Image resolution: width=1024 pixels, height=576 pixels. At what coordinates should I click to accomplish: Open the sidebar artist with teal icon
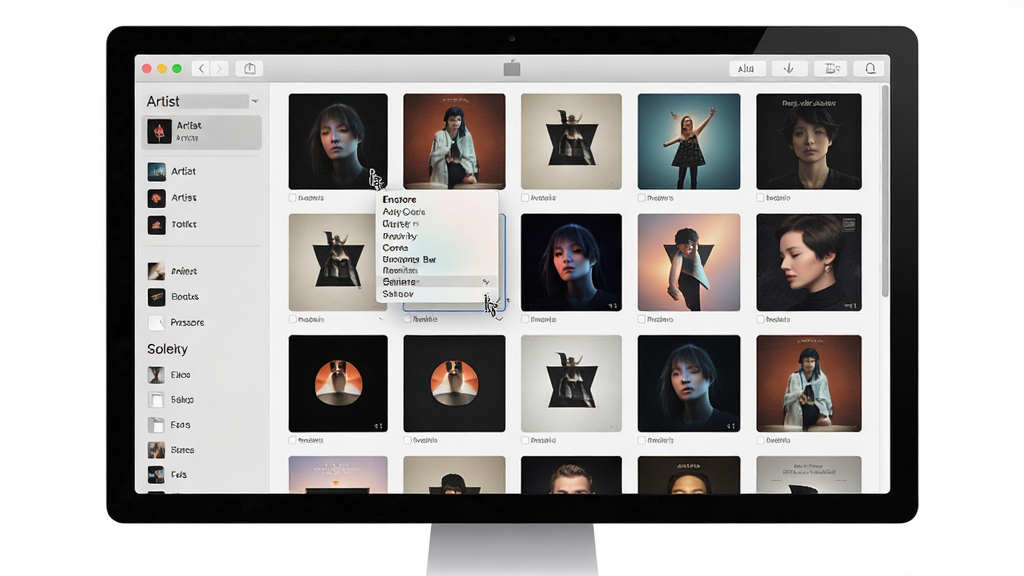157,172
